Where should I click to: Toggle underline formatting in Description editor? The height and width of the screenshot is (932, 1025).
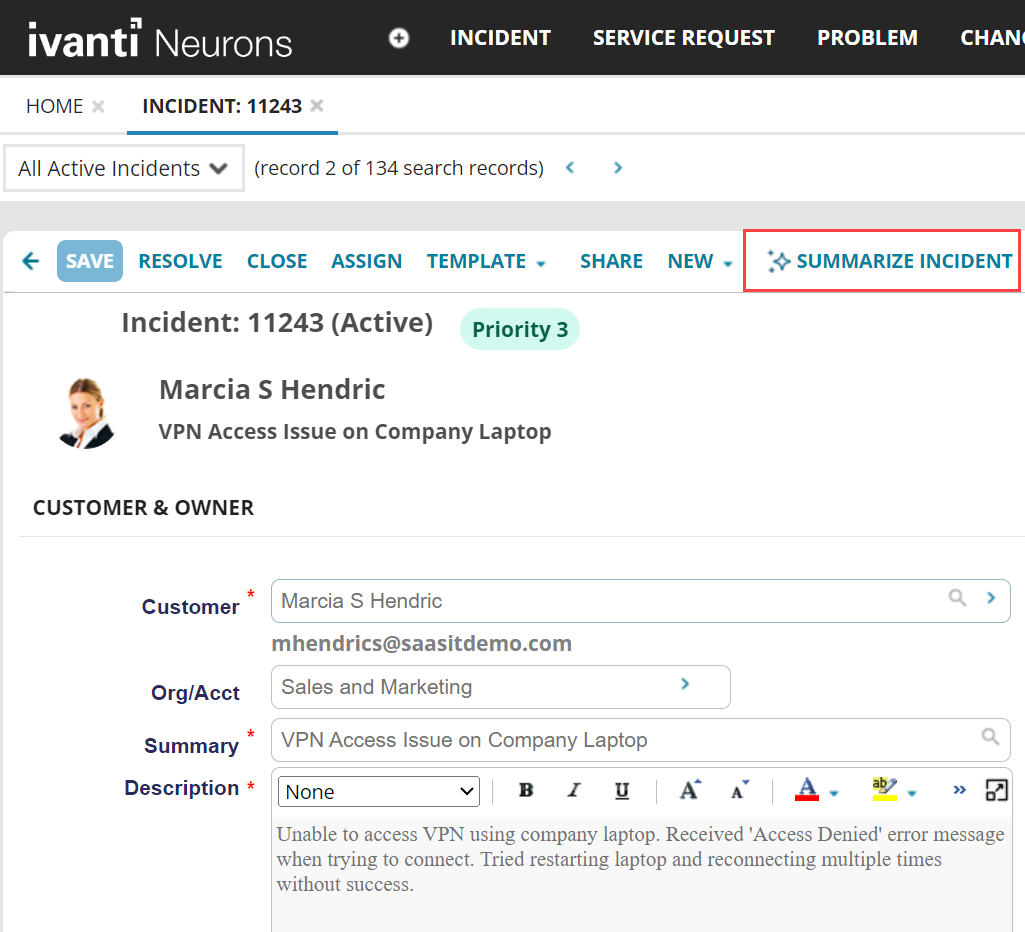(x=622, y=791)
